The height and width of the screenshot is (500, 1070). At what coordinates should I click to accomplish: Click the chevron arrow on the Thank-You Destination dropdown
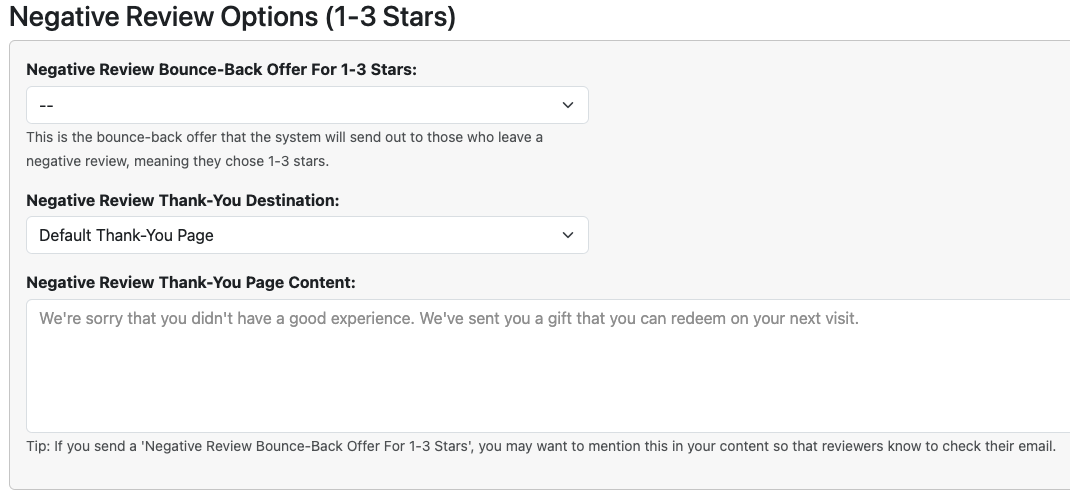(x=567, y=235)
